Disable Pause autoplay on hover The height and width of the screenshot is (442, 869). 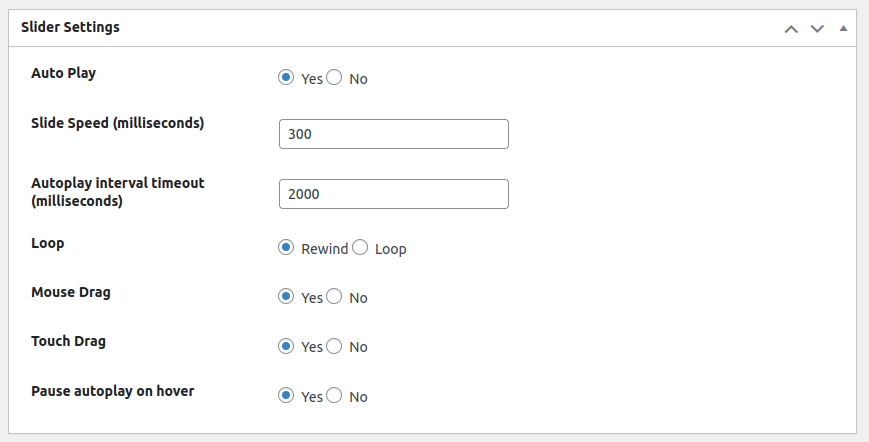point(335,395)
